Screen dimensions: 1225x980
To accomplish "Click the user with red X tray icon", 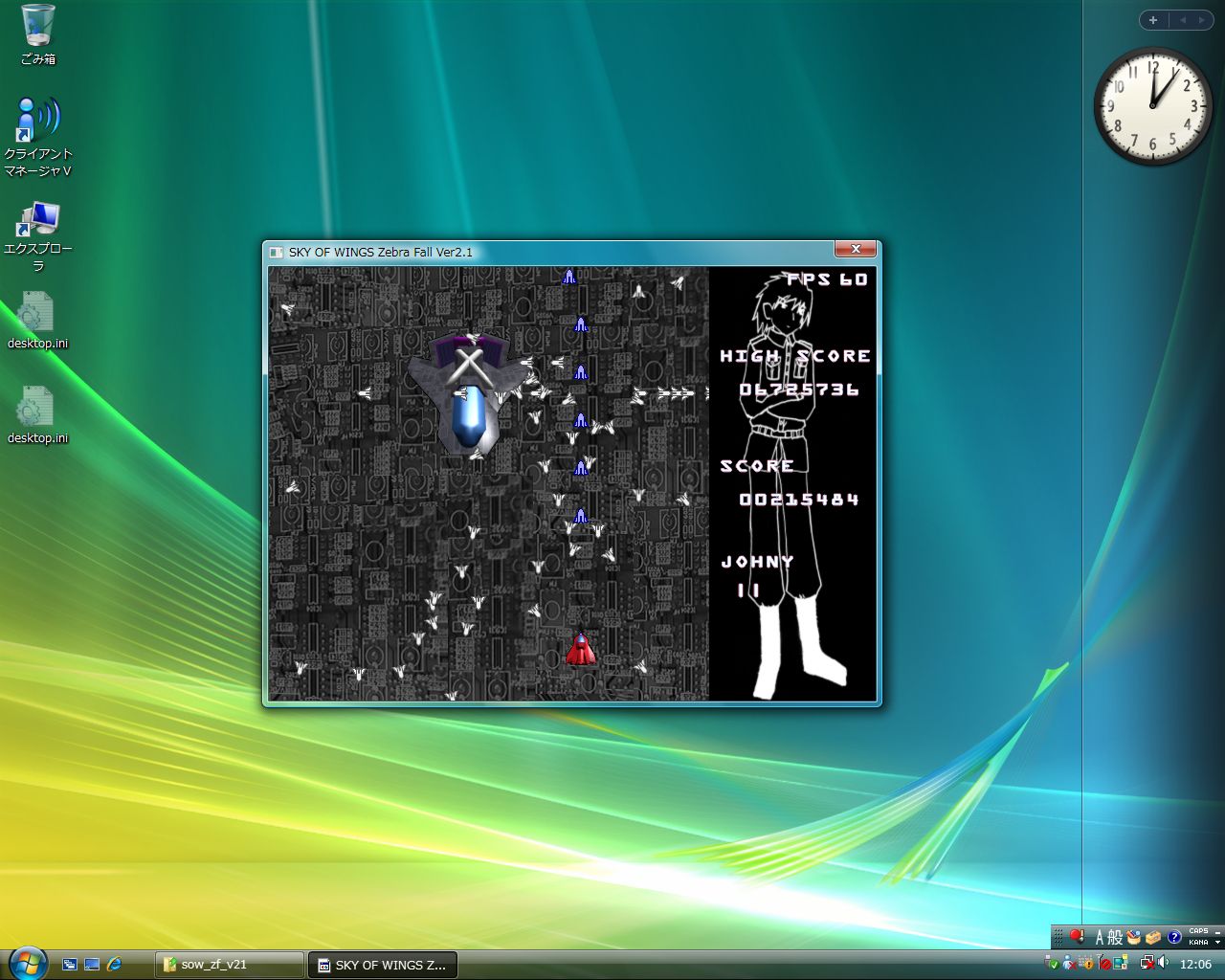I will 1071,964.
